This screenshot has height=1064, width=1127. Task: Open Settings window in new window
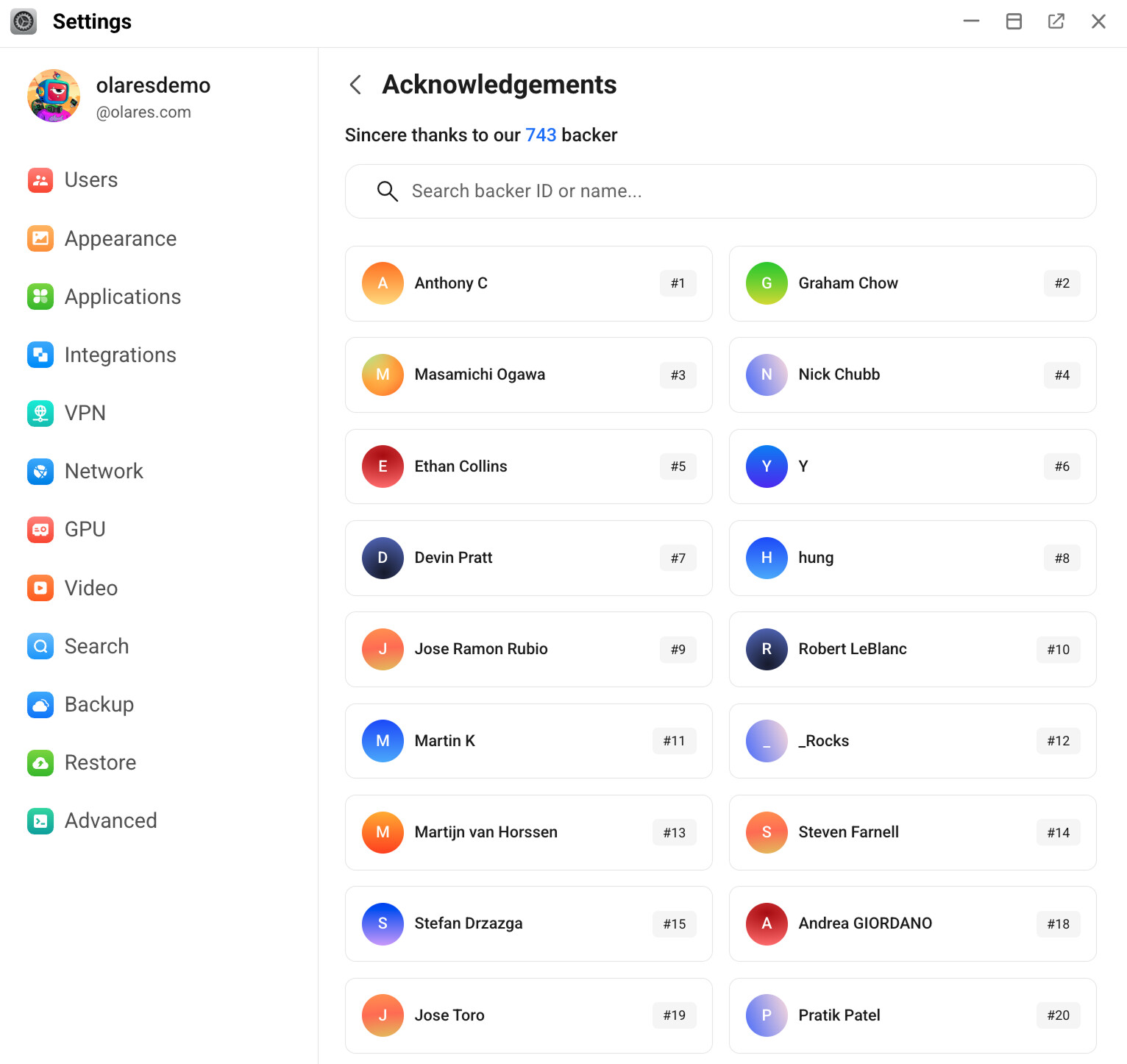[x=1056, y=21]
